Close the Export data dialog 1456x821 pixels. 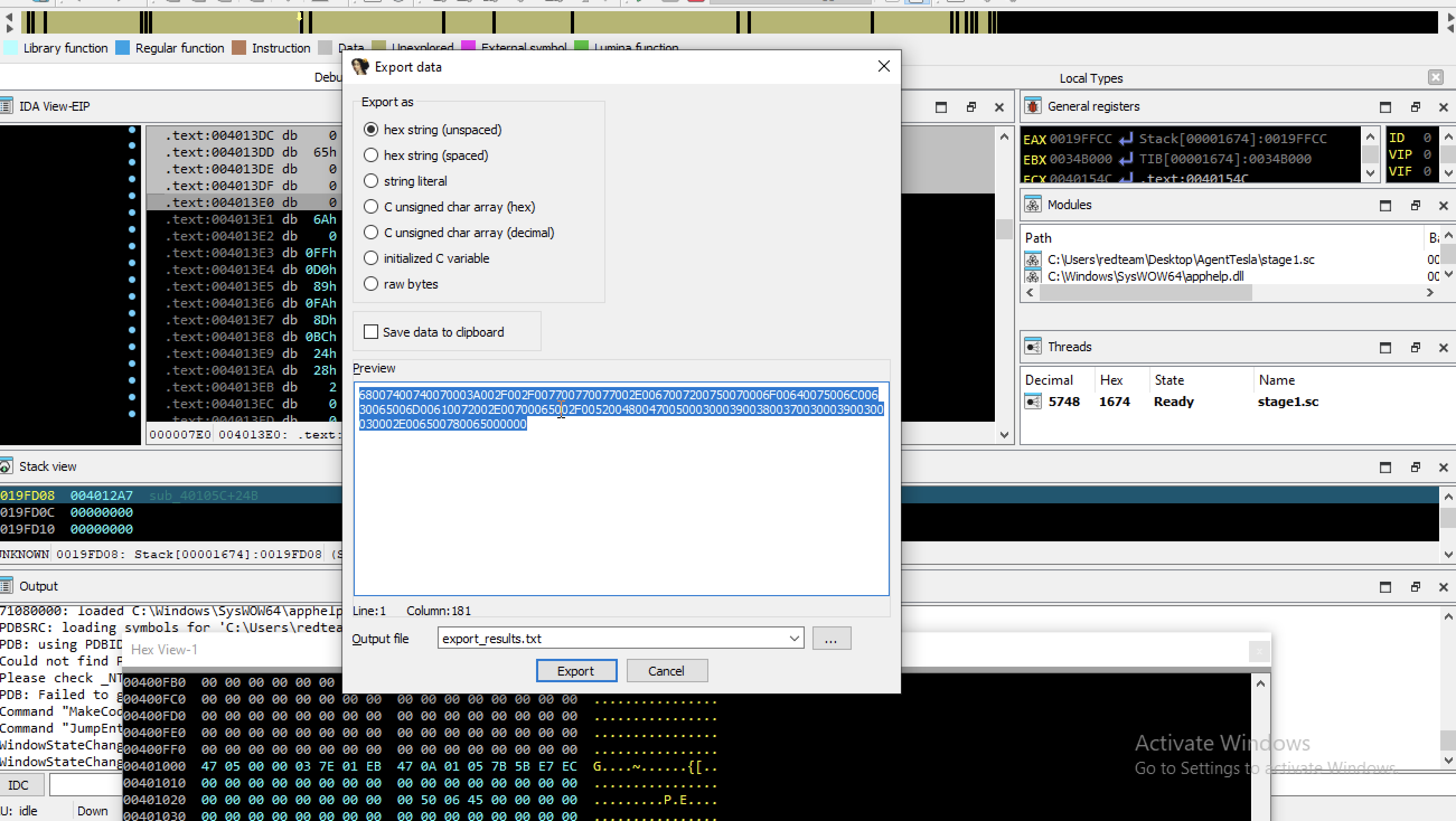click(x=884, y=67)
